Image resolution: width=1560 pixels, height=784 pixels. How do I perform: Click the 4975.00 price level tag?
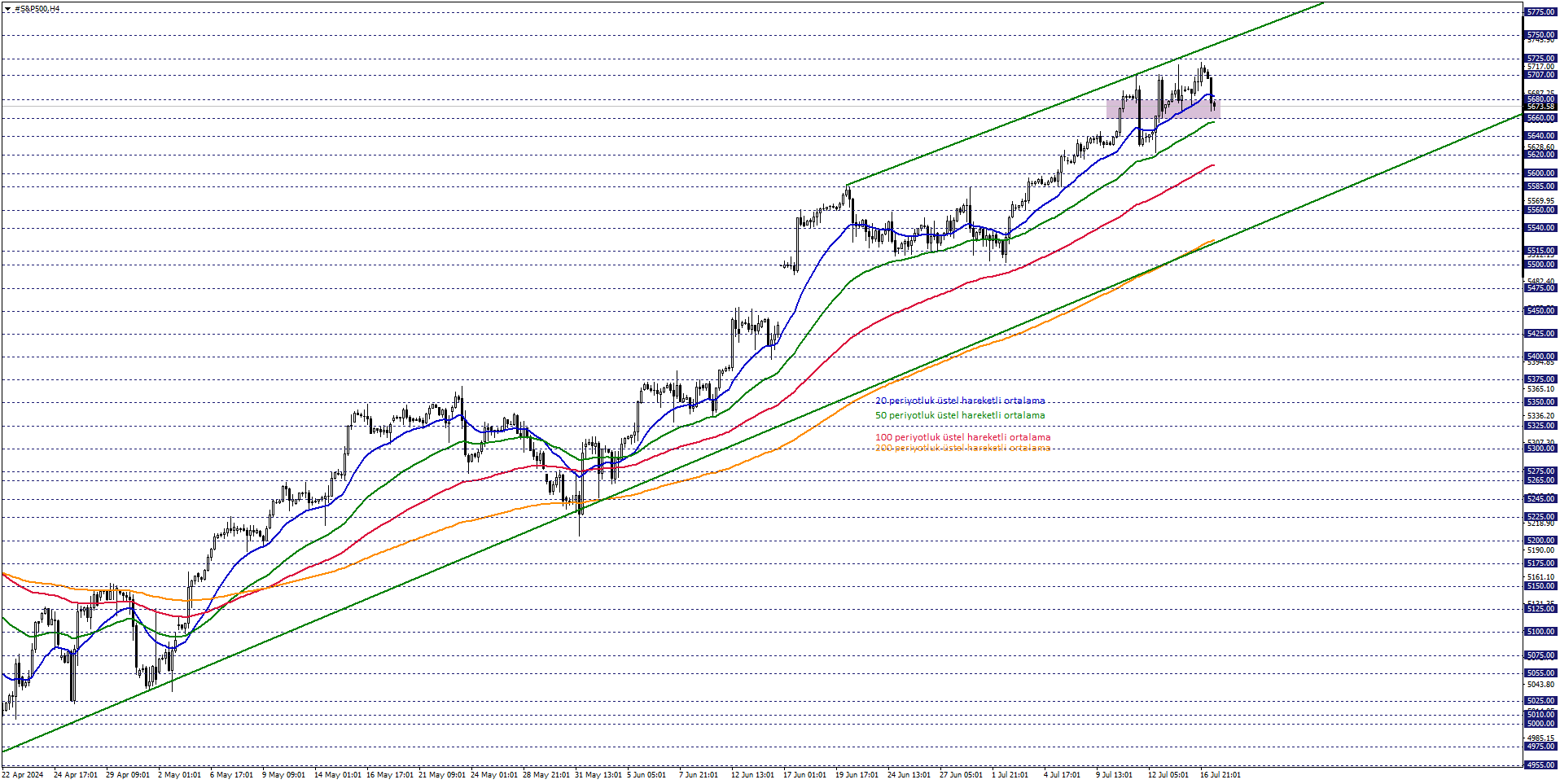pos(1540,747)
